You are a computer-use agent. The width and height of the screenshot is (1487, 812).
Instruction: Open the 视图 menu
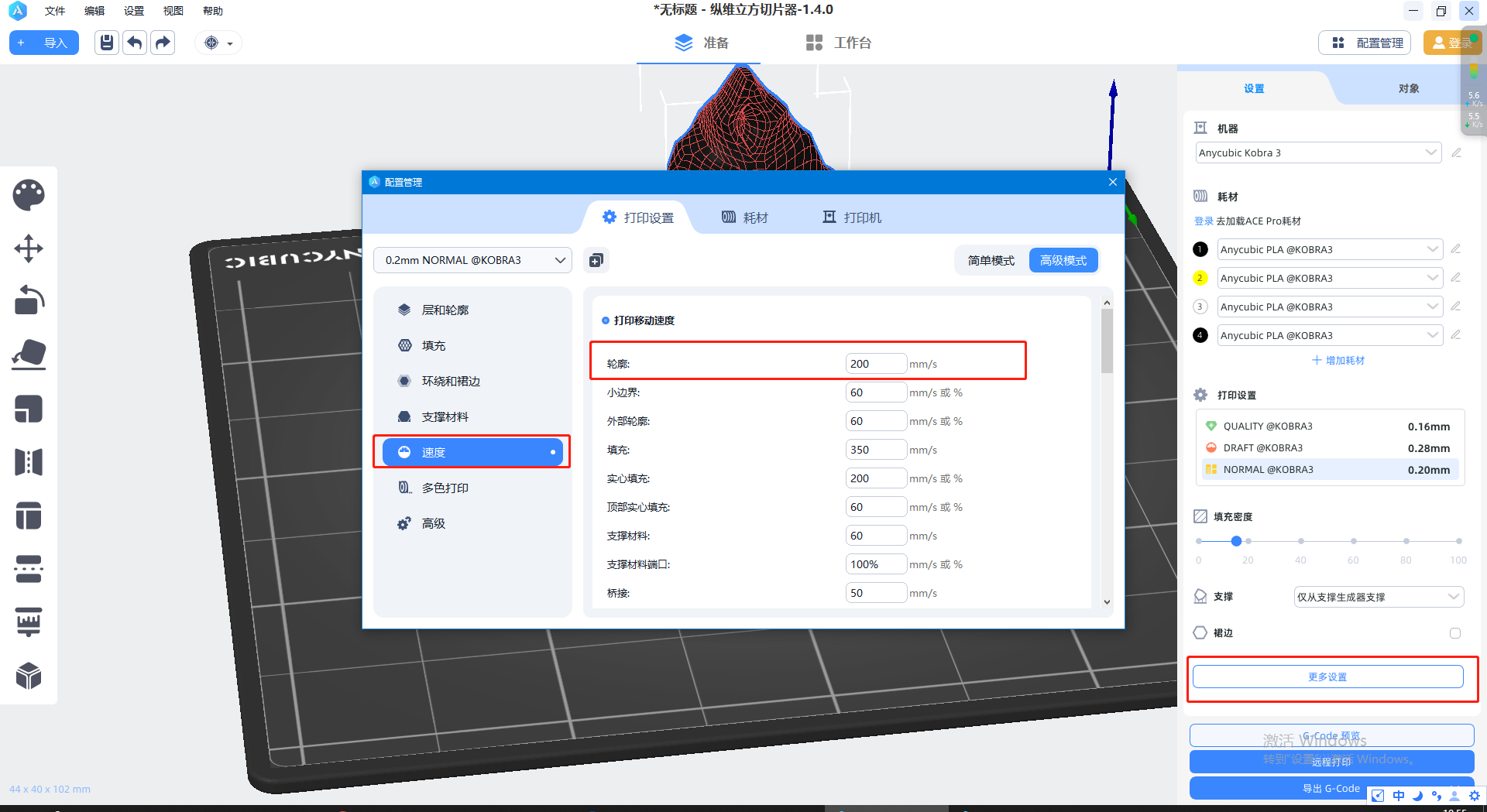coord(173,11)
